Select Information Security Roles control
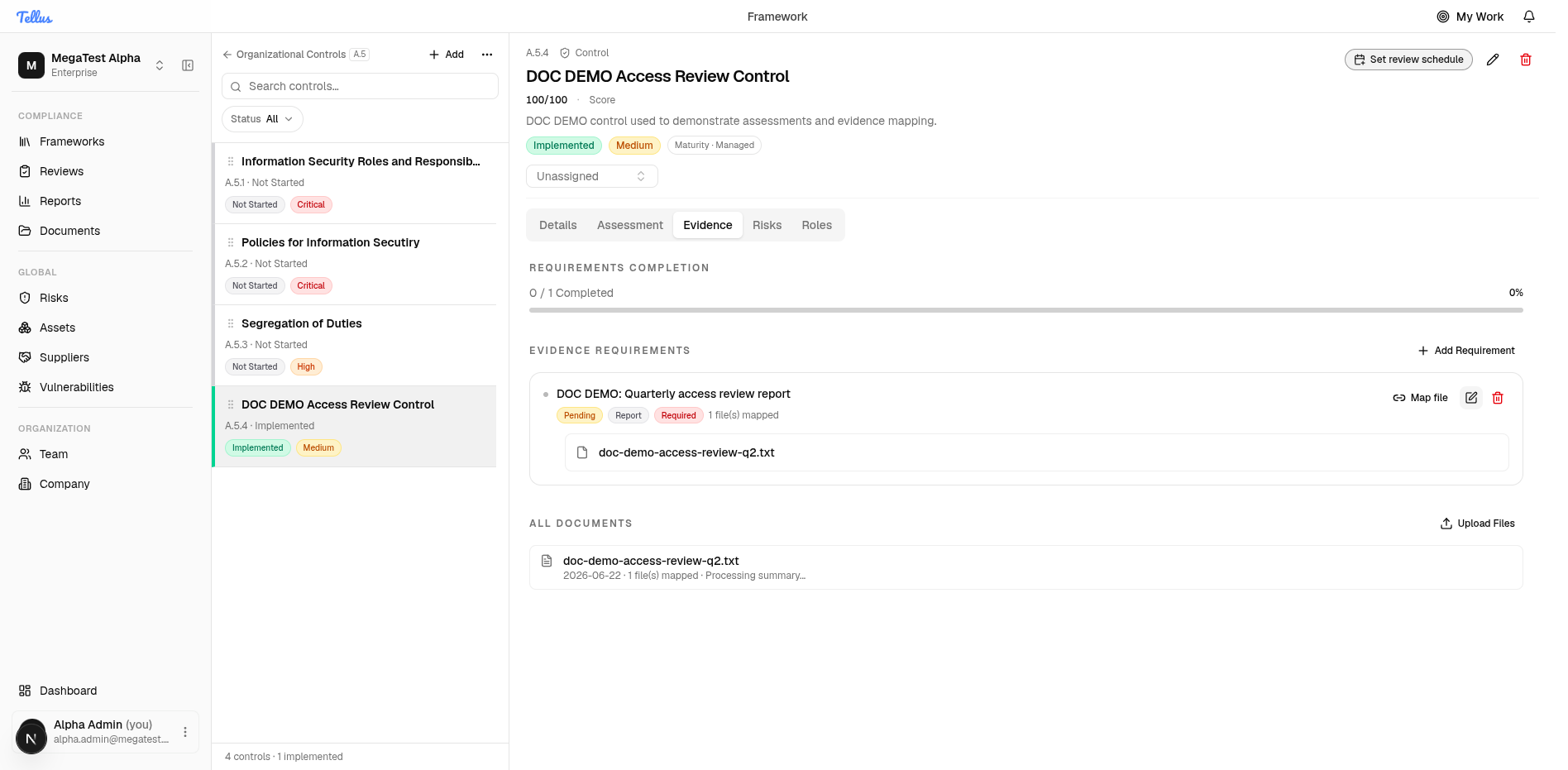The width and height of the screenshot is (1568, 770). click(356, 183)
